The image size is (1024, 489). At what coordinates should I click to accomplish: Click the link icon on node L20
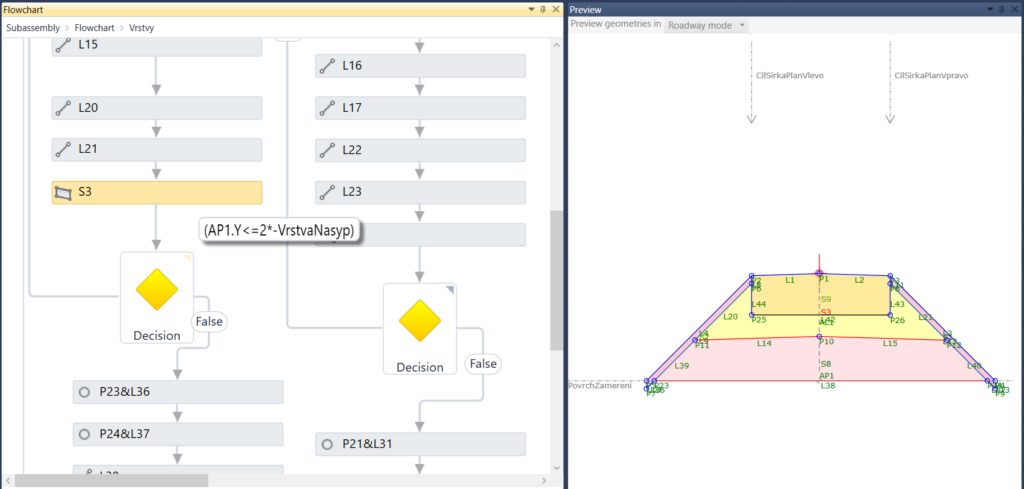tap(63, 108)
